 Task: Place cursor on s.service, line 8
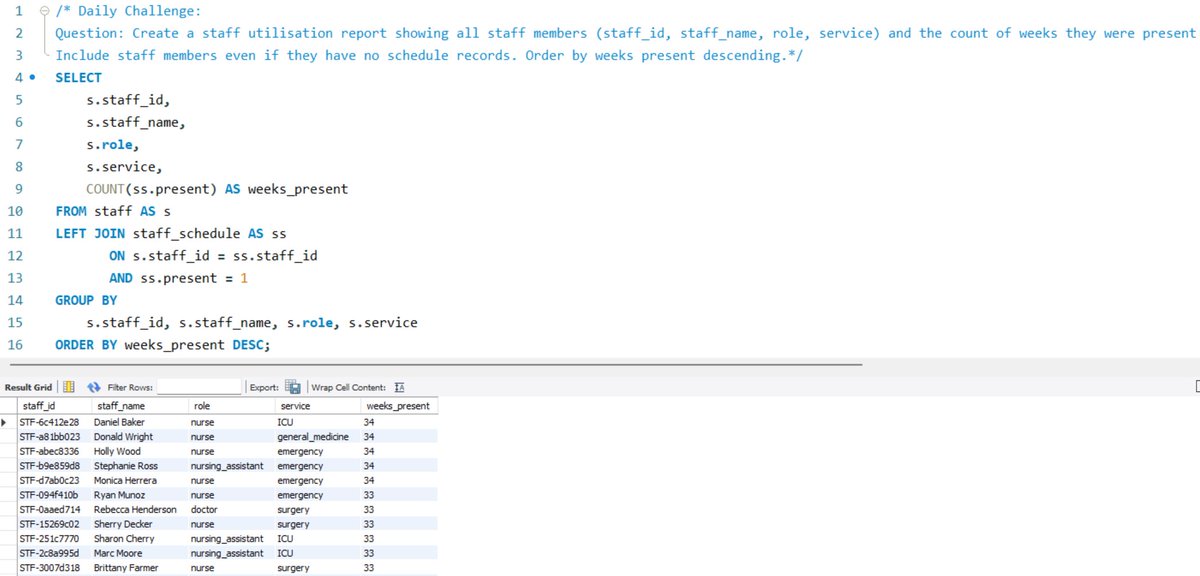pos(124,167)
